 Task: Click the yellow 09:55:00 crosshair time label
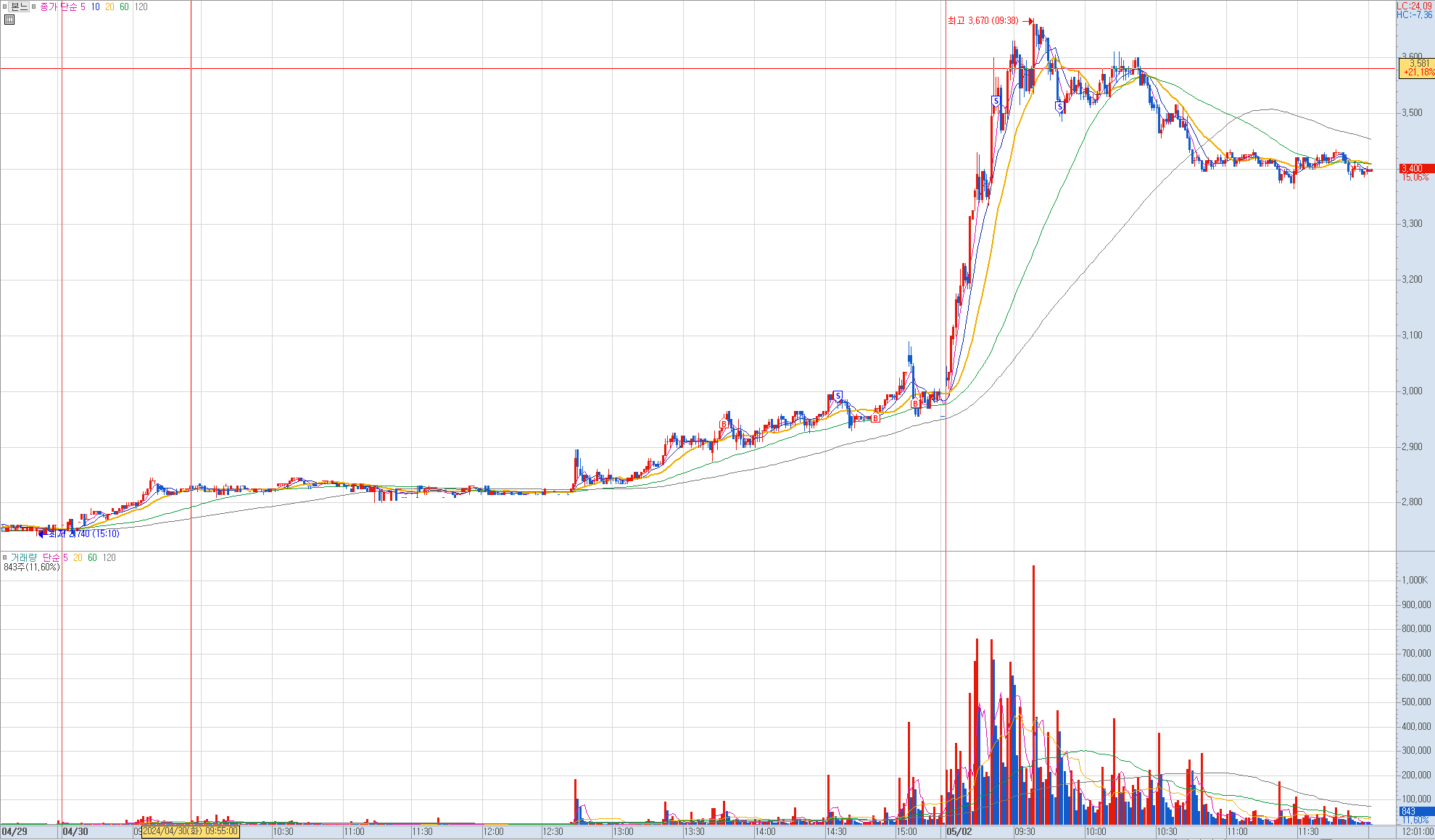pyautogui.click(x=190, y=831)
